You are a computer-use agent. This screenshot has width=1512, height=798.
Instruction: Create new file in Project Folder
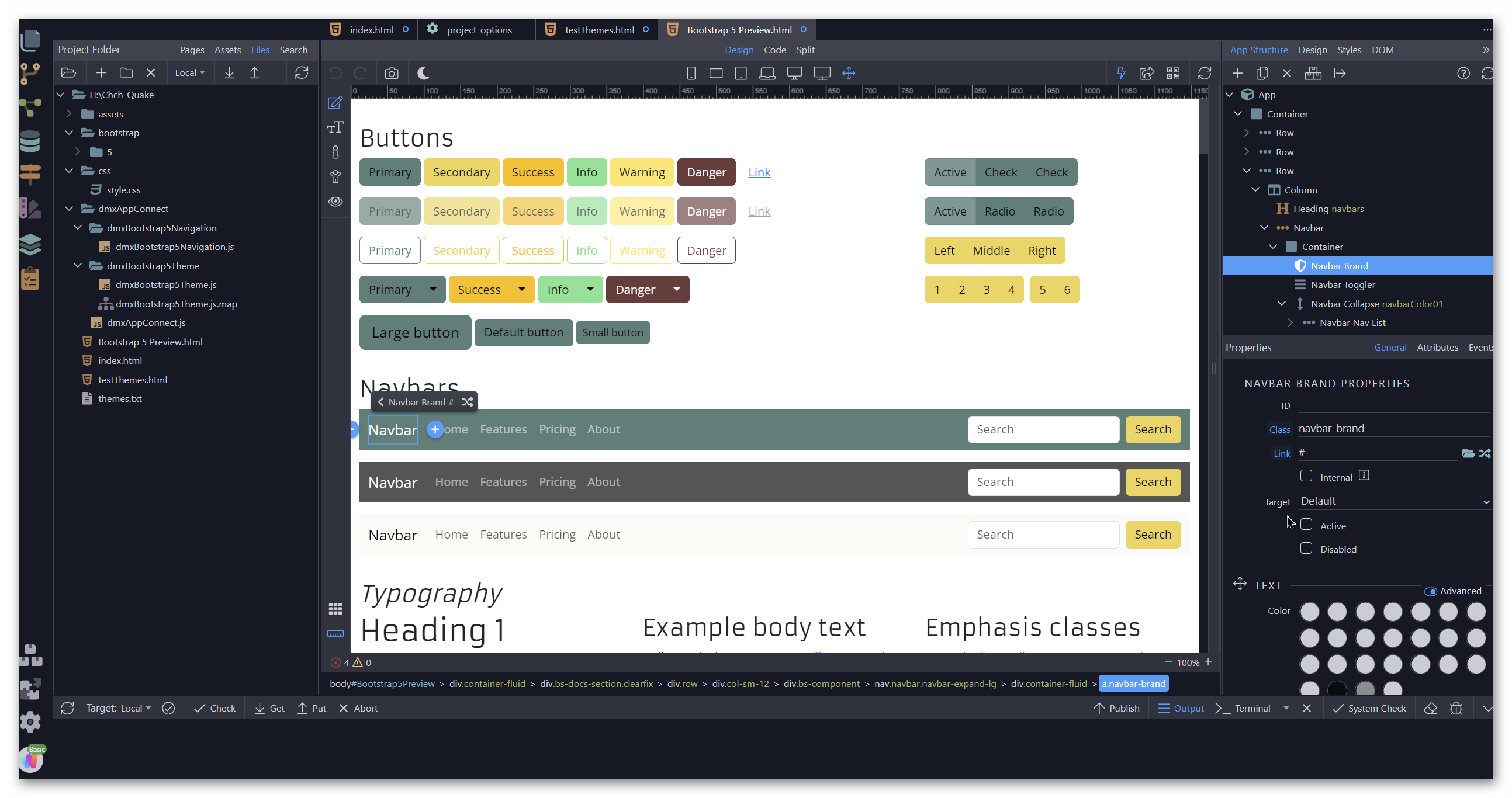101,73
